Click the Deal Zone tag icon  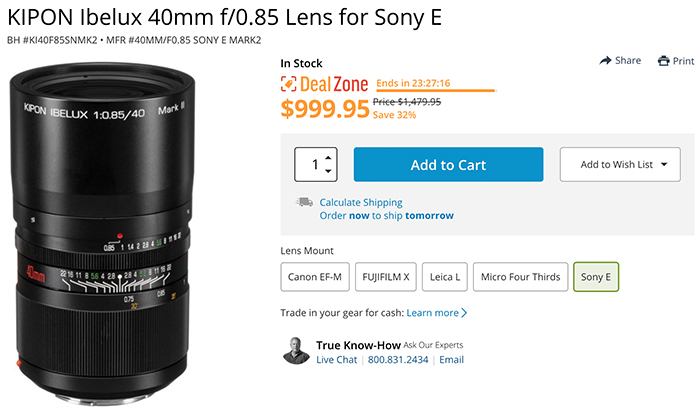288,84
